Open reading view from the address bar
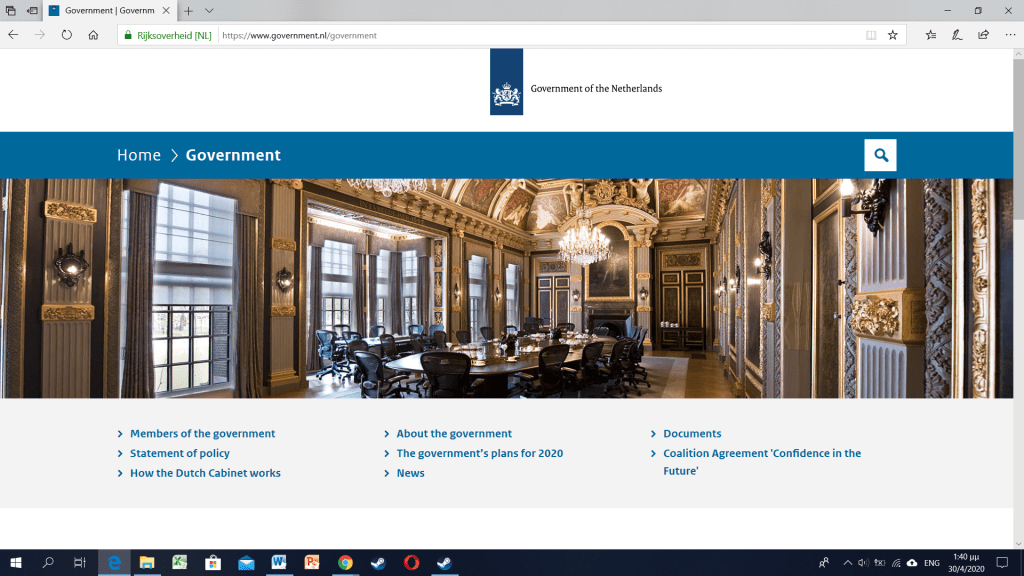The height and width of the screenshot is (576, 1024). (871, 34)
